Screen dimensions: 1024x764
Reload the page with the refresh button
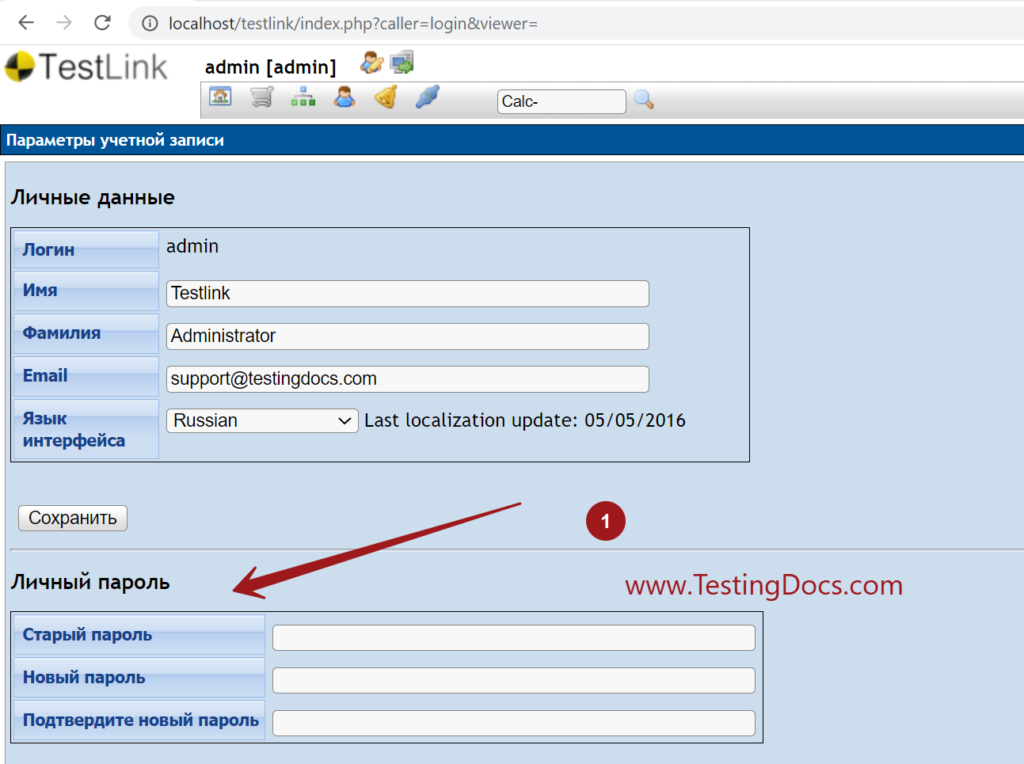point(102,22)
